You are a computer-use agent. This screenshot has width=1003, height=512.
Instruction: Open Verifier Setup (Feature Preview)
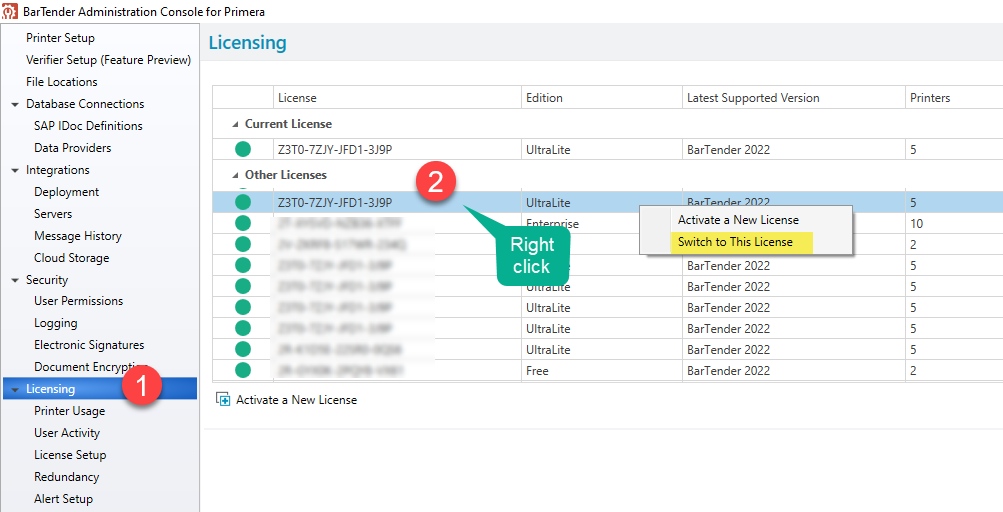tap(108, 60)
